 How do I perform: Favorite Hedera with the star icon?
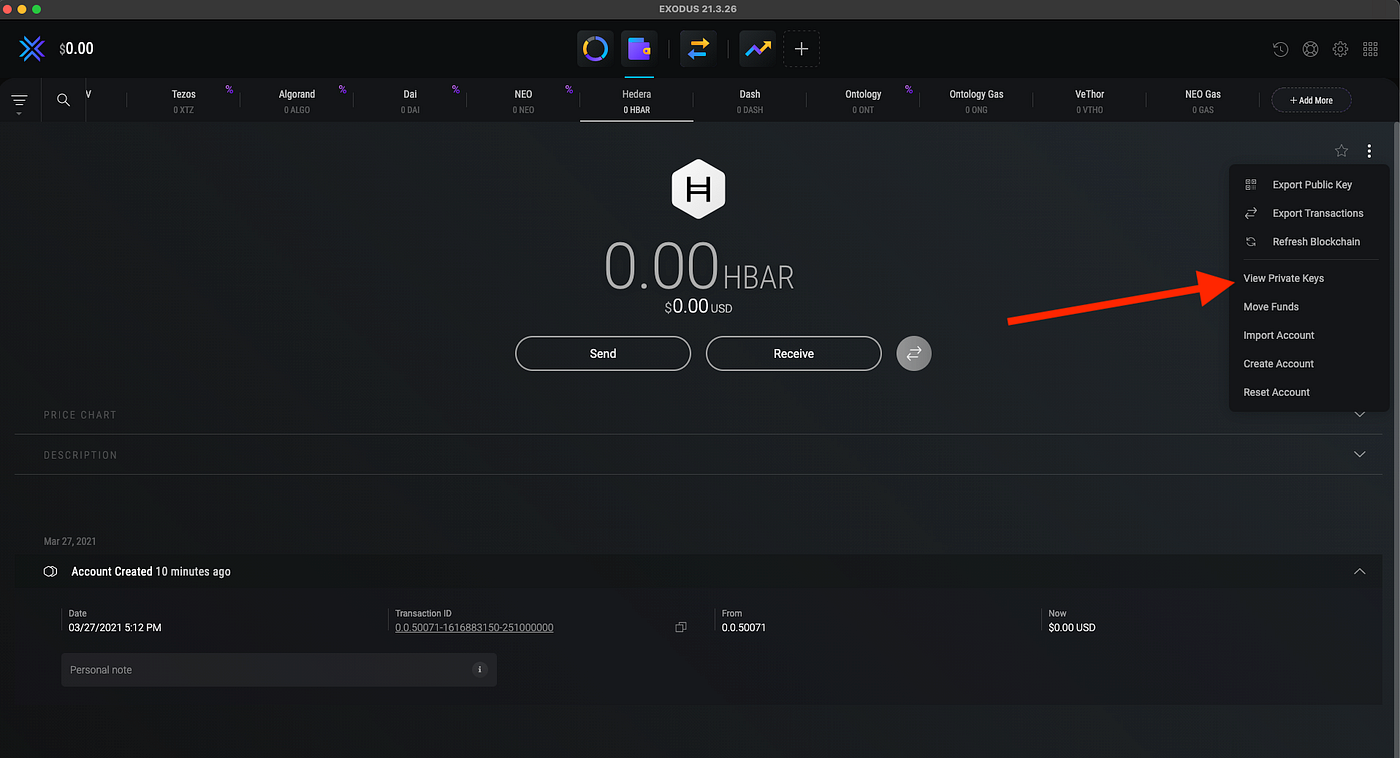1341,151
